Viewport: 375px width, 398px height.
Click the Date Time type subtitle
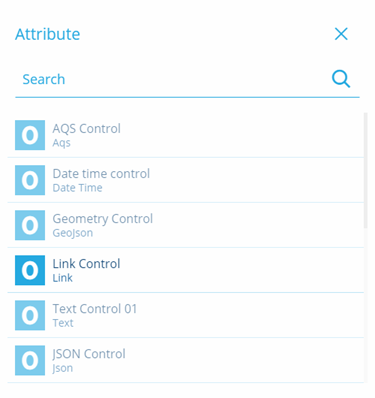(77, 188)
